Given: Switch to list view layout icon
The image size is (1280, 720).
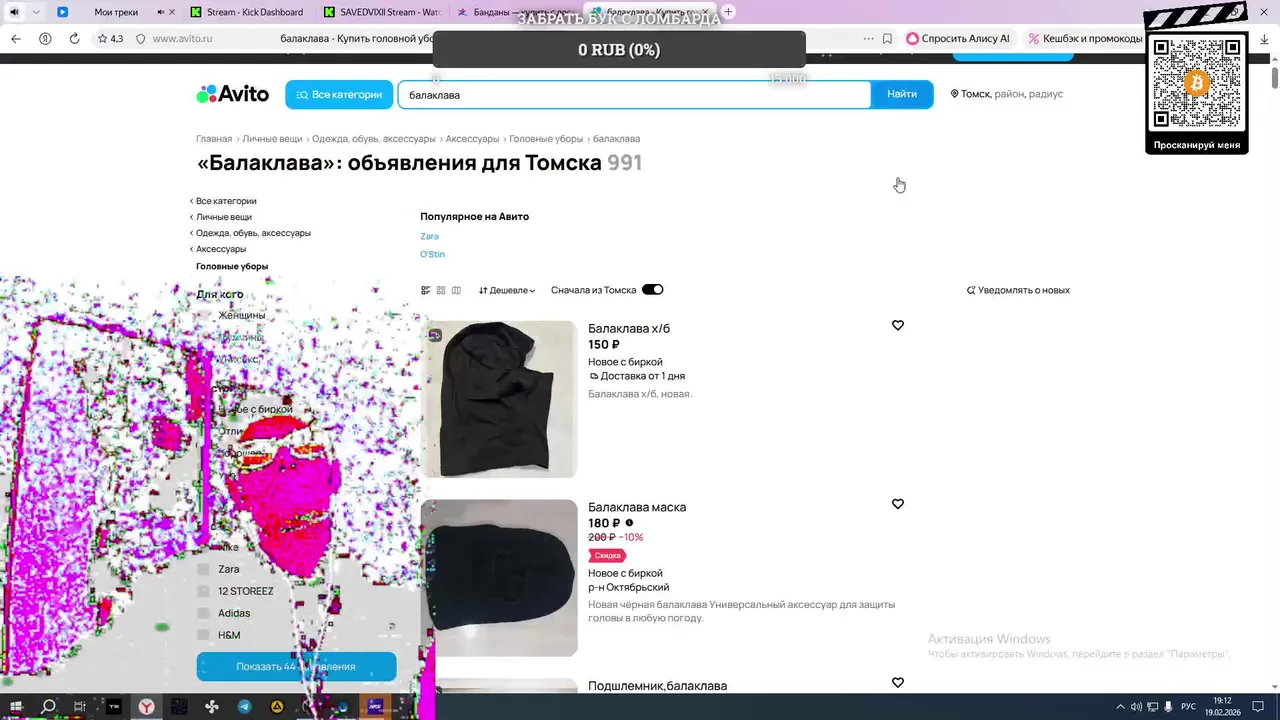Looking at the screenshot, I should point(426,290).
